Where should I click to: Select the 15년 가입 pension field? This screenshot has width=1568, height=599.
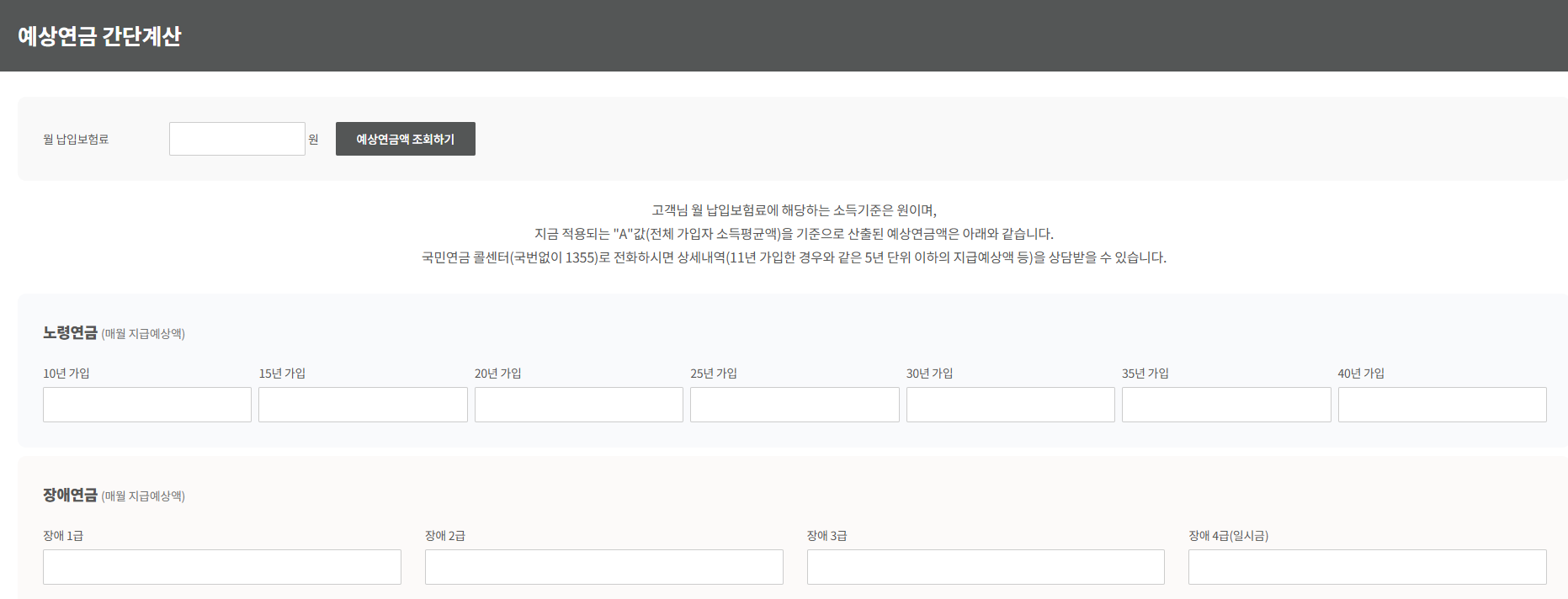pyautogui.click(x=363, y=405)
